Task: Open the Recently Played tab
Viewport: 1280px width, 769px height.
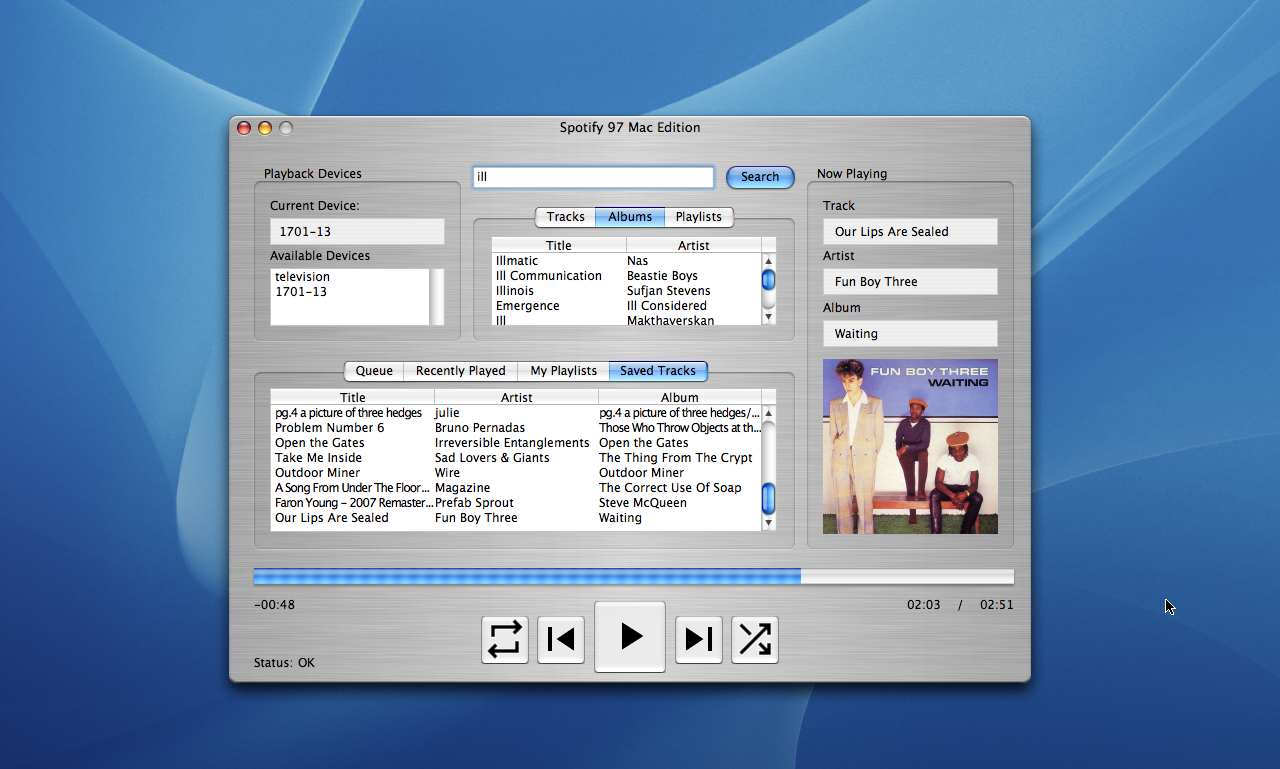Action: coord(460,371)
